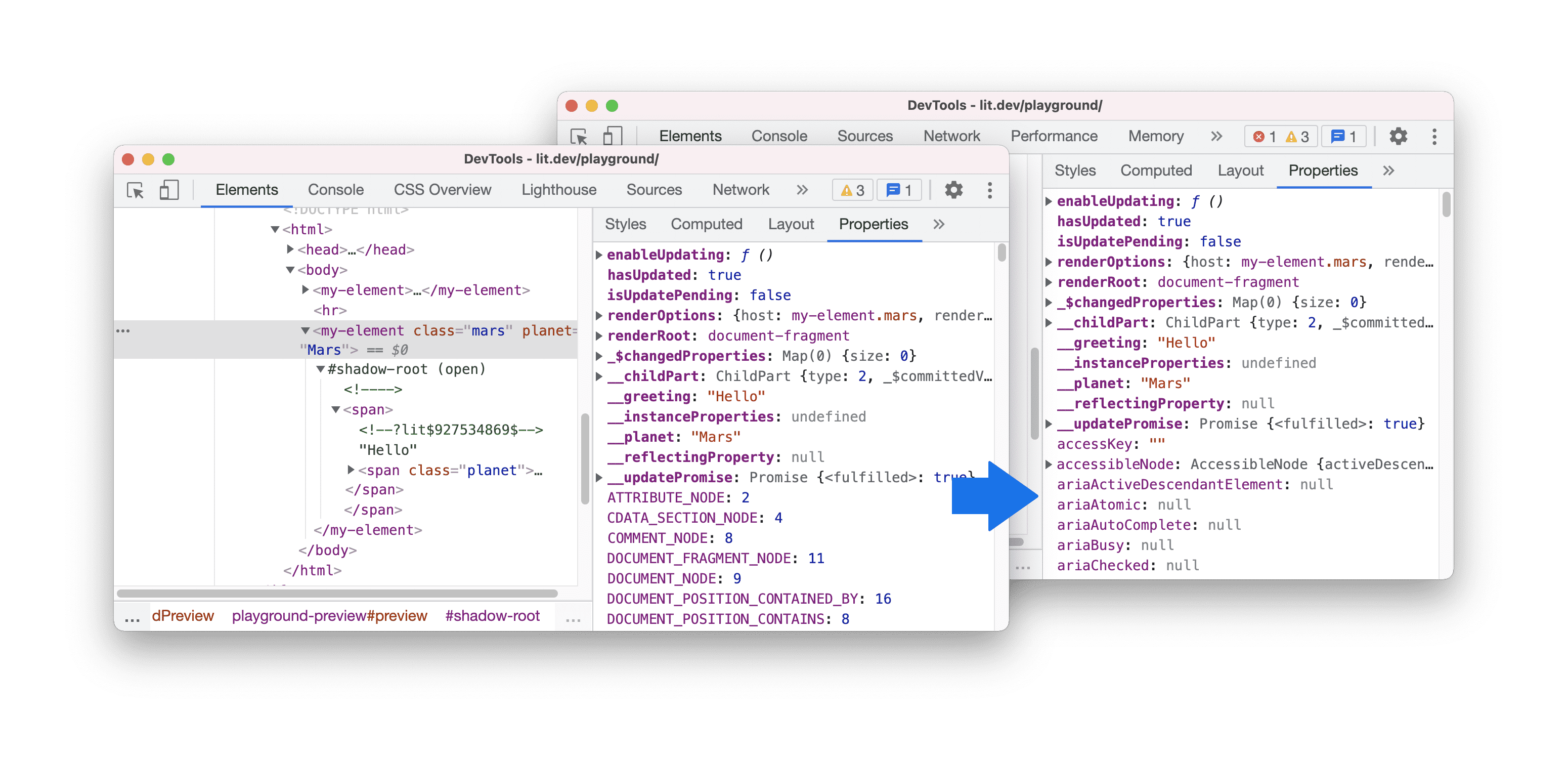Viewport: 1568px width, 759px height.
Task: Click the inspect element cursor icon
Action: [x=141, y=191]
